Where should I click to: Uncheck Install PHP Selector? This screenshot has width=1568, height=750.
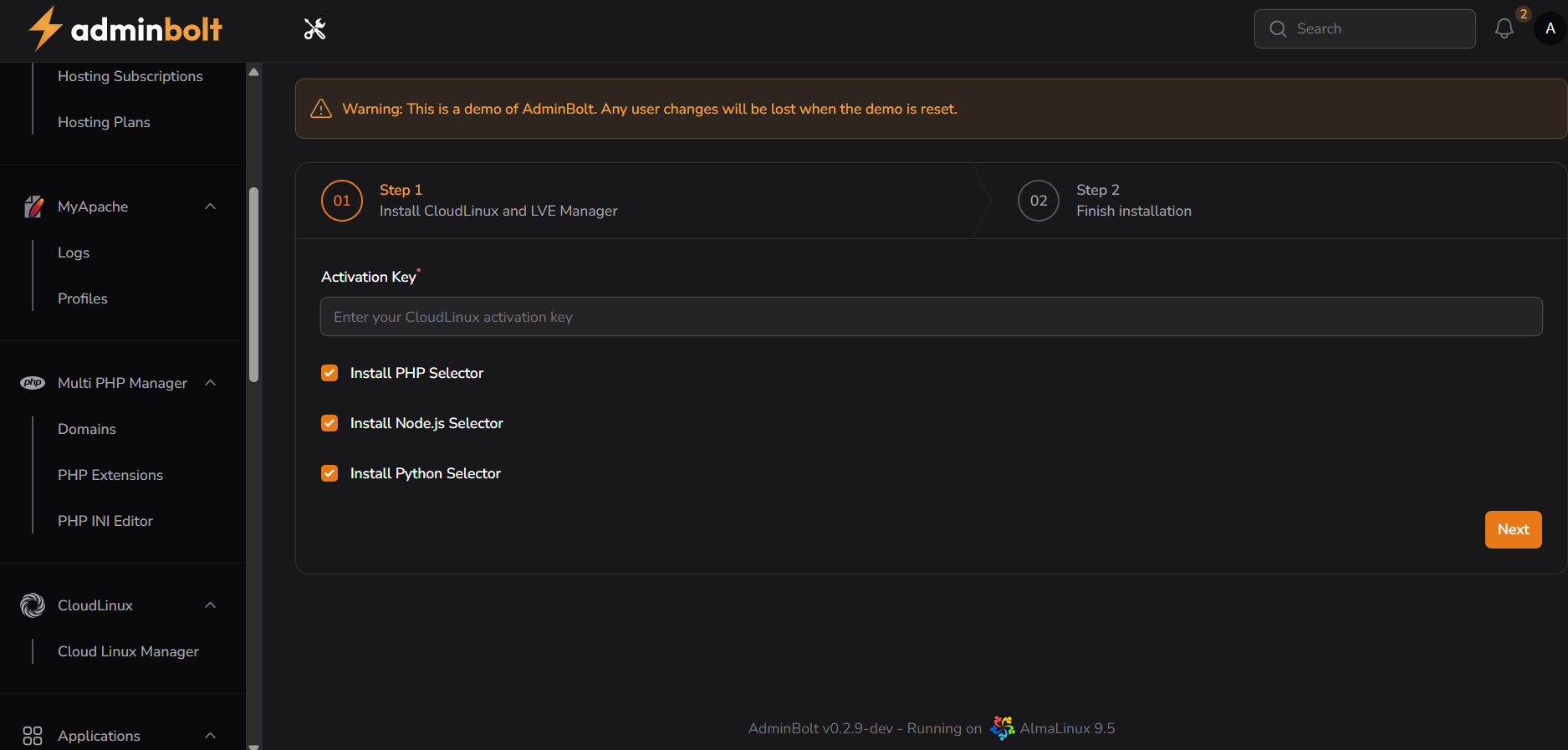tap(329, 373)
